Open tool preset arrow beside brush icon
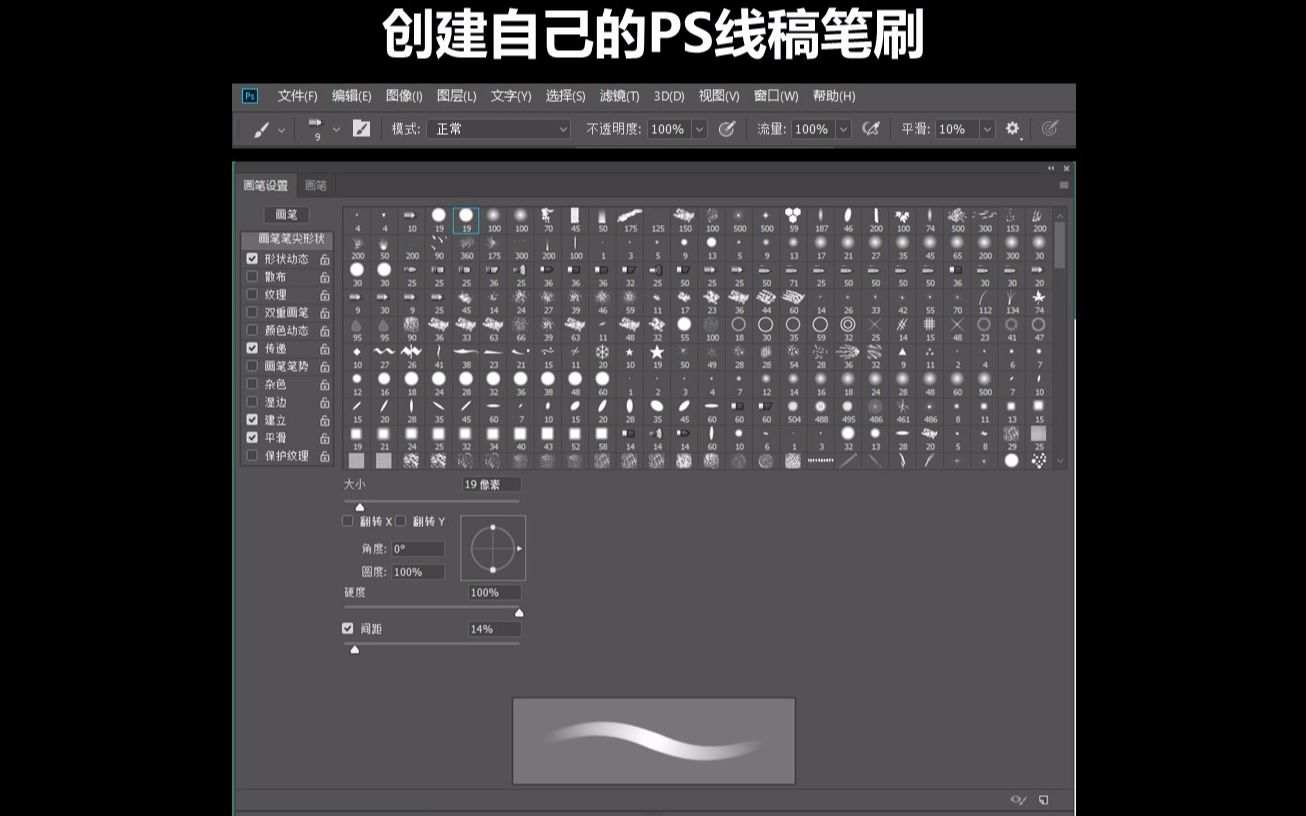Screen dimensions: 1306x816 (281, 130)
